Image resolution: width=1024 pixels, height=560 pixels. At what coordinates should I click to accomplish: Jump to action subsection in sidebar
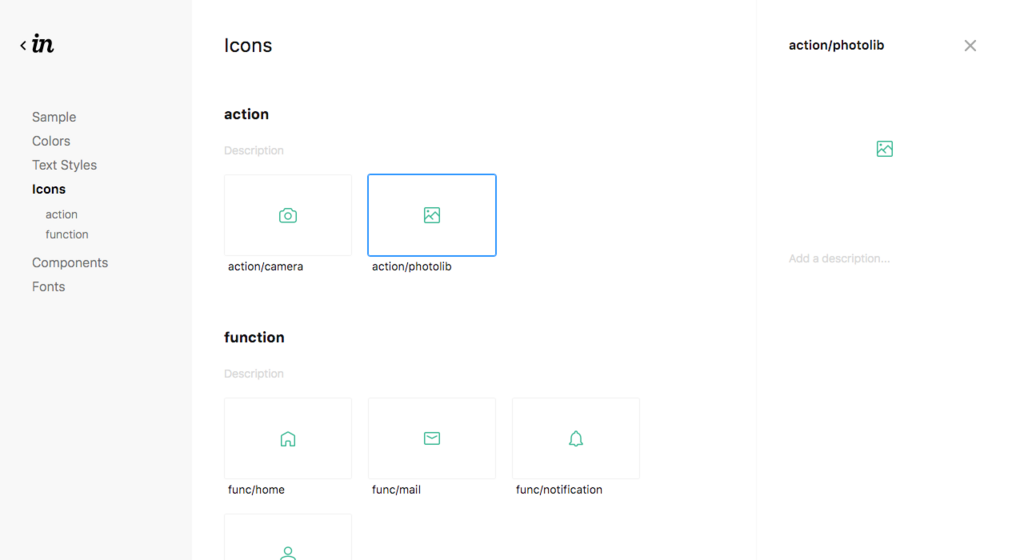[x=61, y=214]
